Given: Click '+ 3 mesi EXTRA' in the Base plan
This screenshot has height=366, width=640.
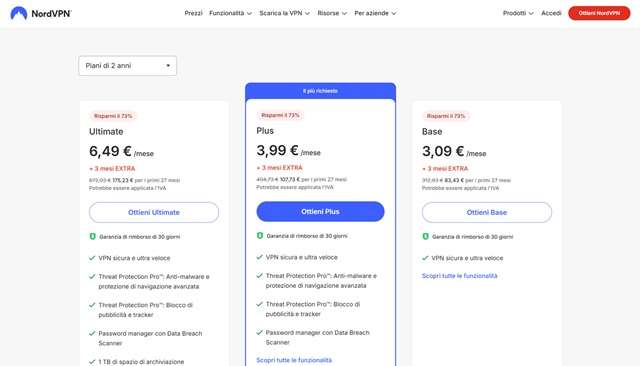Looking at the screenshot, I should tap(445, 169).
